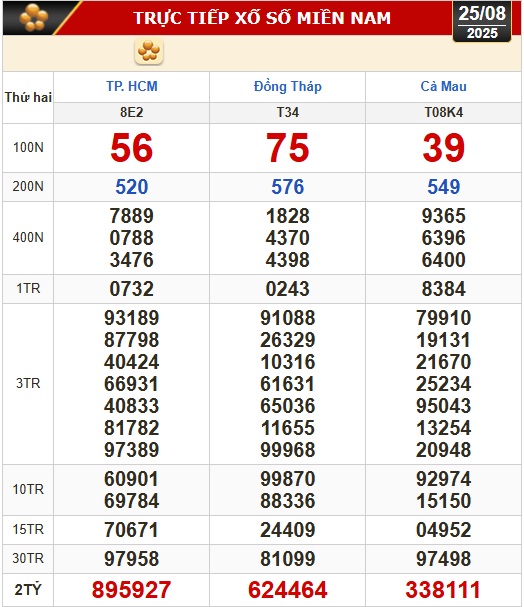The width and height of the screenshot is (524, 607).
Task: Click the 15TR prize label
Action: pyautogui.click(x=28, y=530)
